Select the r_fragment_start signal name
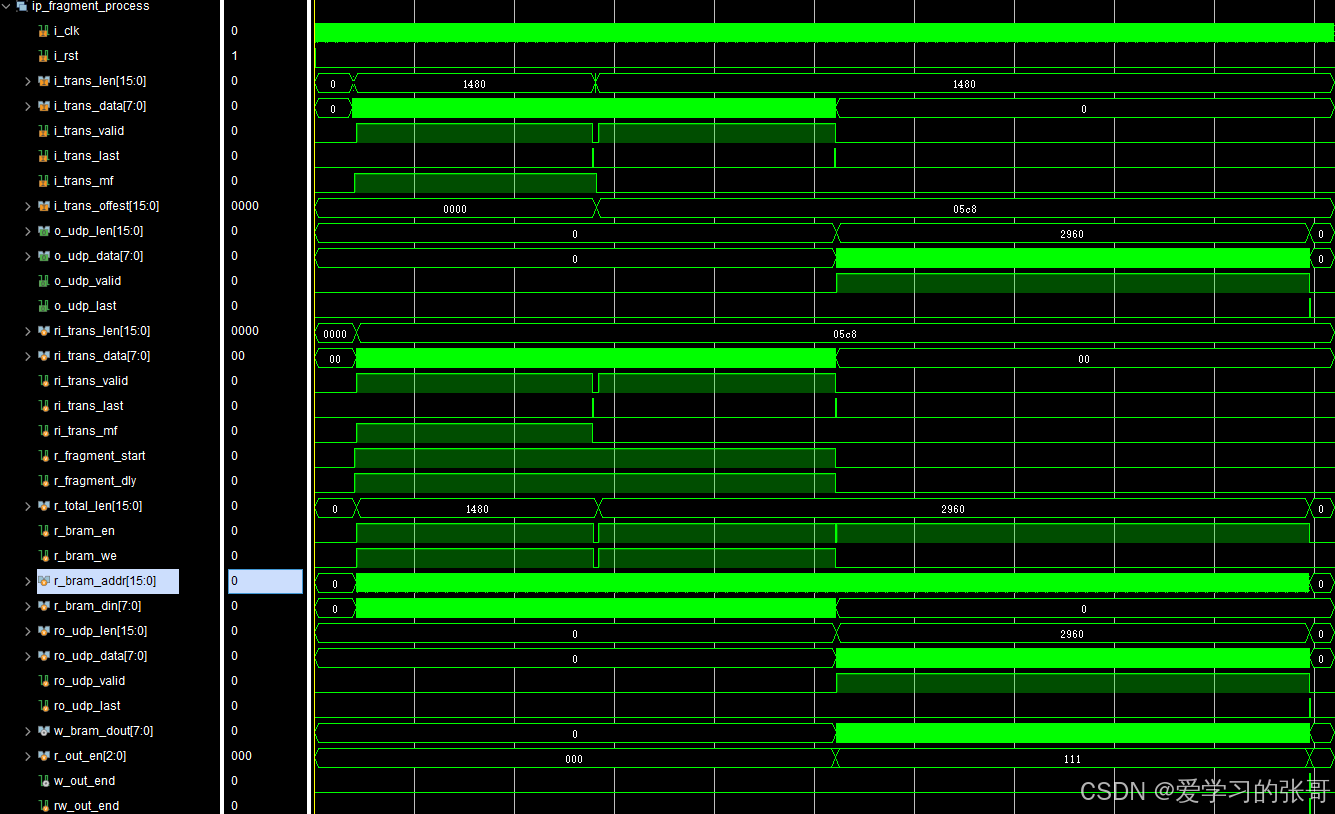Screen dimensions: 1335x814 [x=99, y=456]
